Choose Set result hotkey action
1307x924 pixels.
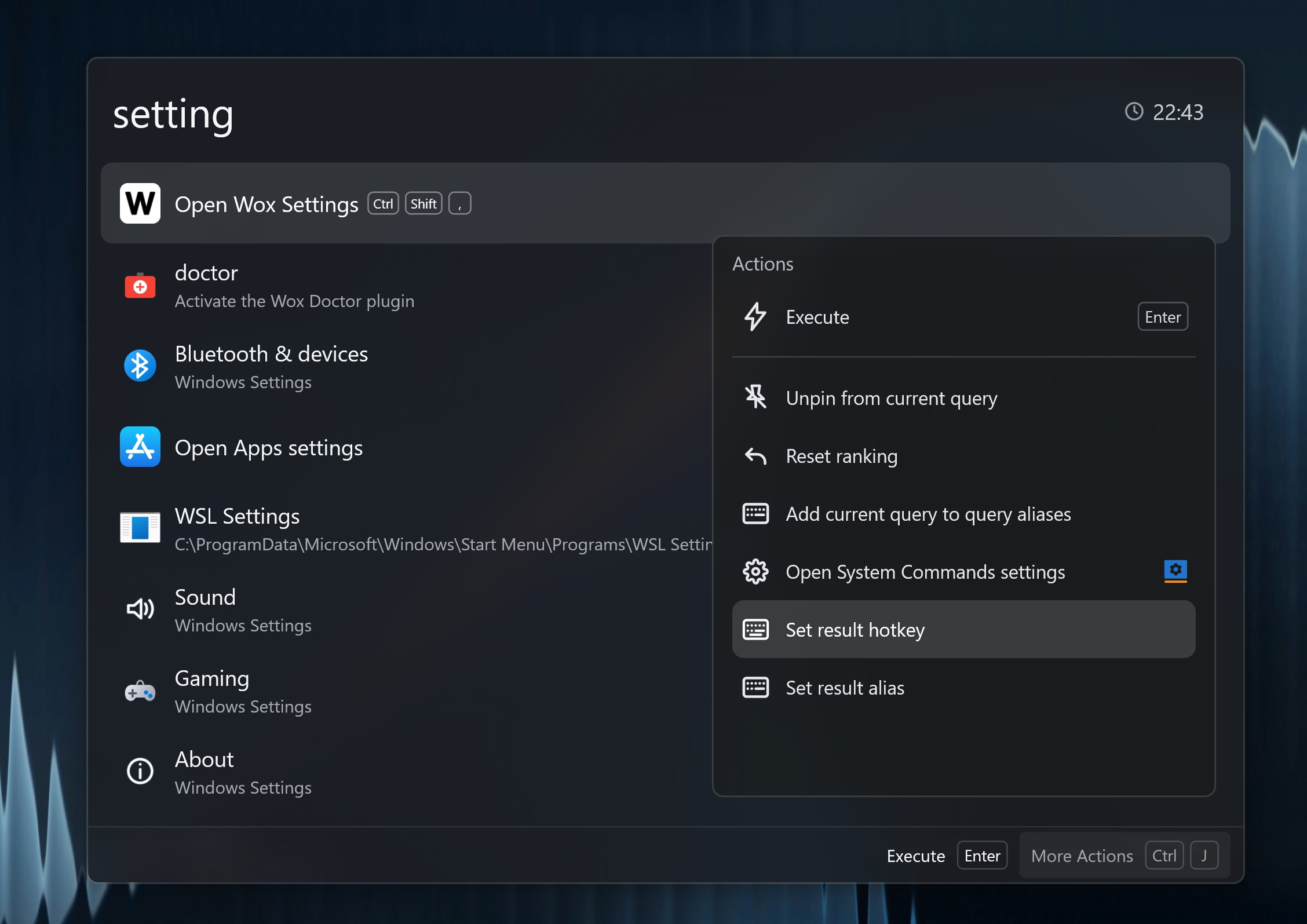963,629
